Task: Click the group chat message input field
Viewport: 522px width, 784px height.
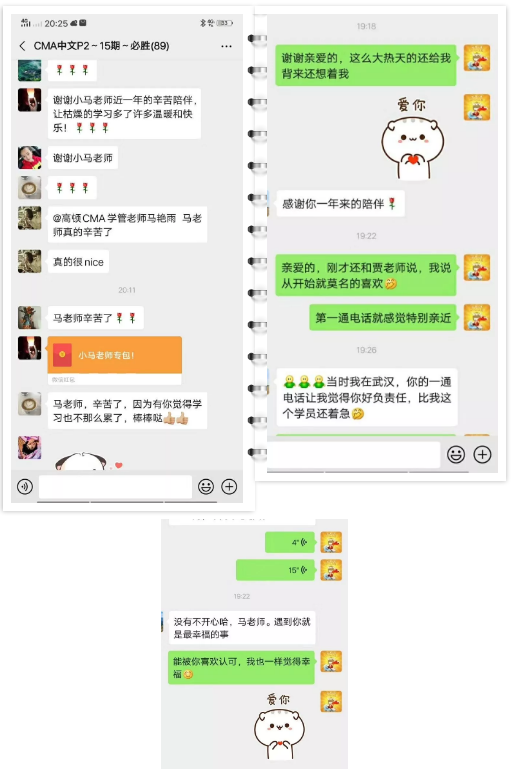Action: [116, 486]
